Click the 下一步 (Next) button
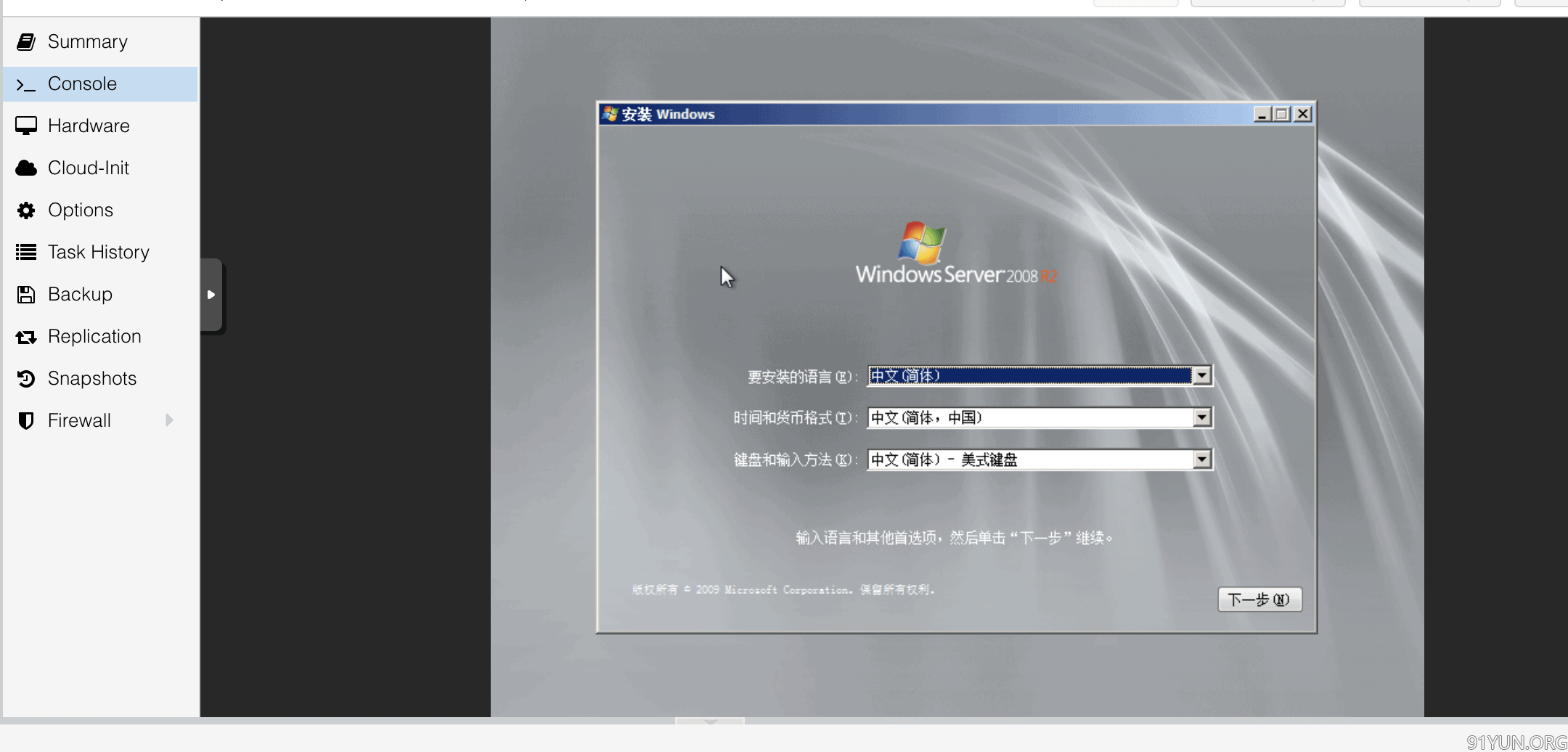Viewport: 1568px width, 752px height. click(x=1259, y=600)
